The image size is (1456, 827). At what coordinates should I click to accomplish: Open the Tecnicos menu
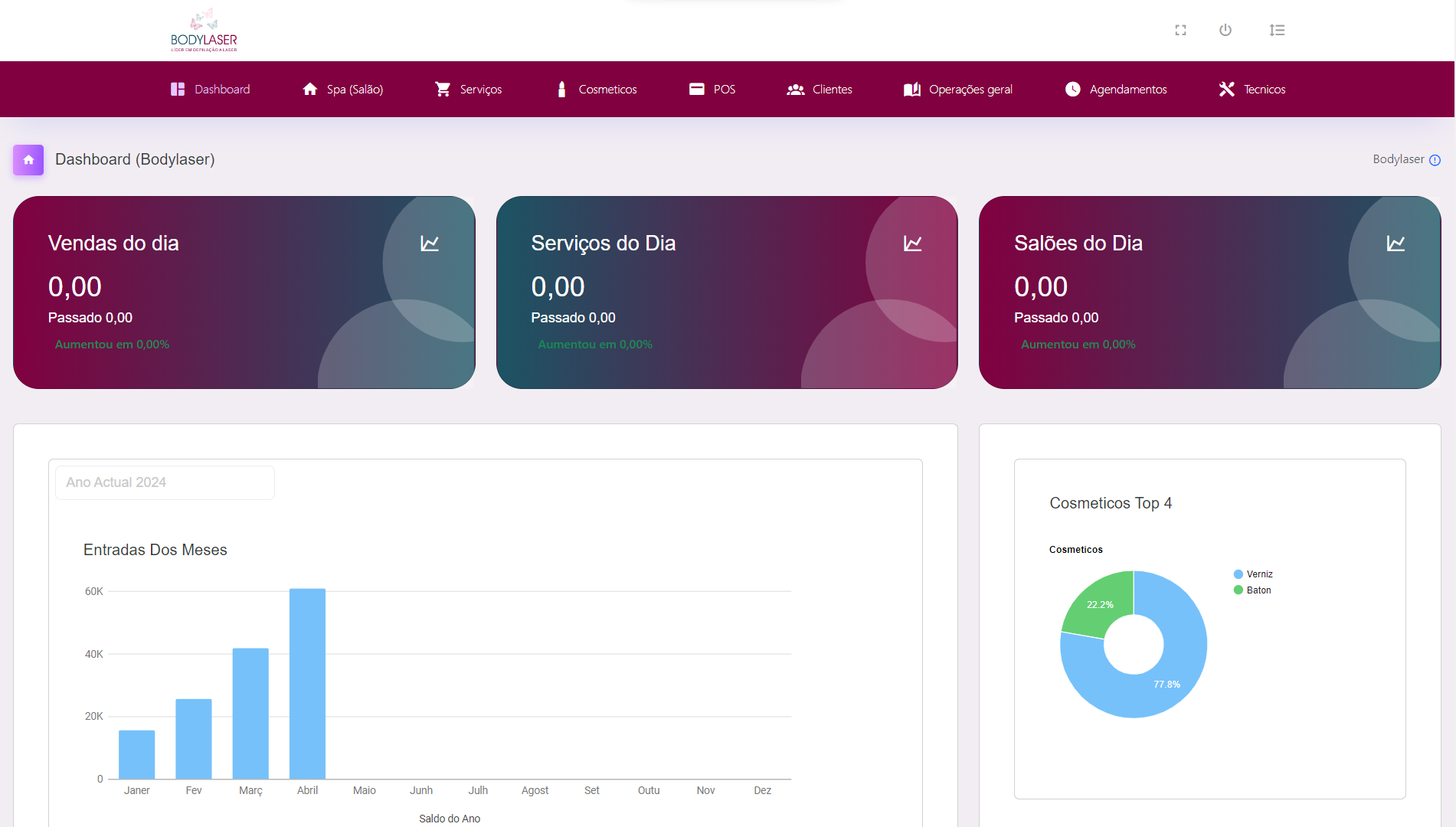coord(1252,90)
